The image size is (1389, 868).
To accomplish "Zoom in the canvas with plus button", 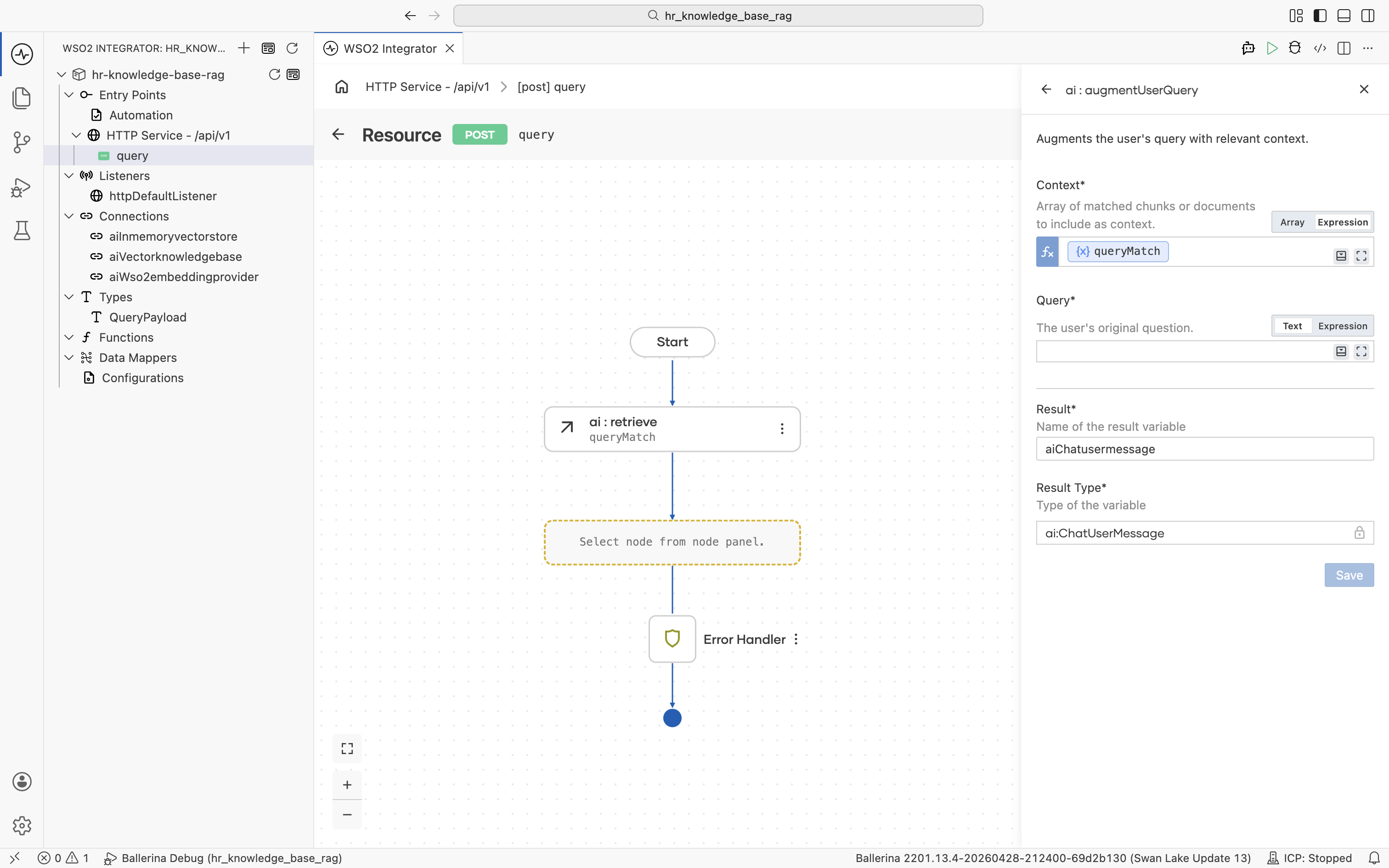I will pos(347,785).
